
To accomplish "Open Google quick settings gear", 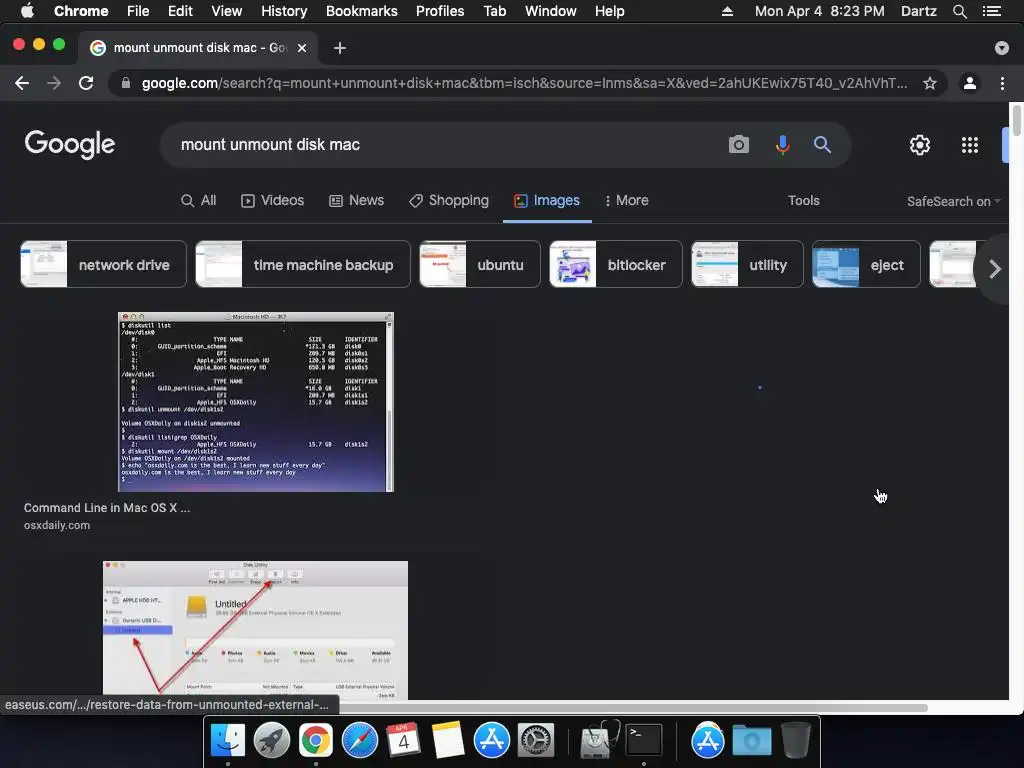I will (x=920, y=144).
